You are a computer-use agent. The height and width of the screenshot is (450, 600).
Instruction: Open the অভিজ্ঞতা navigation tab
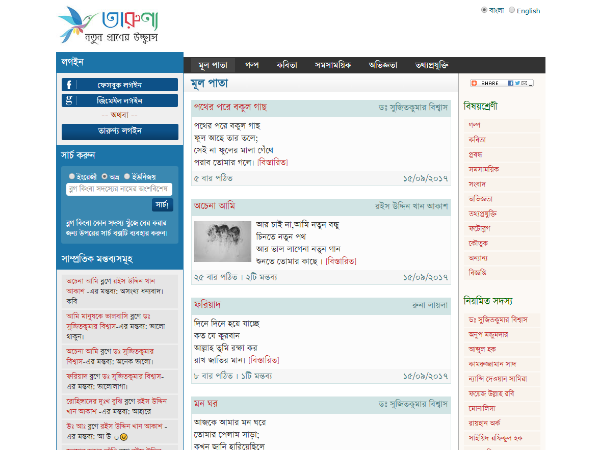[x=383, y=65]
